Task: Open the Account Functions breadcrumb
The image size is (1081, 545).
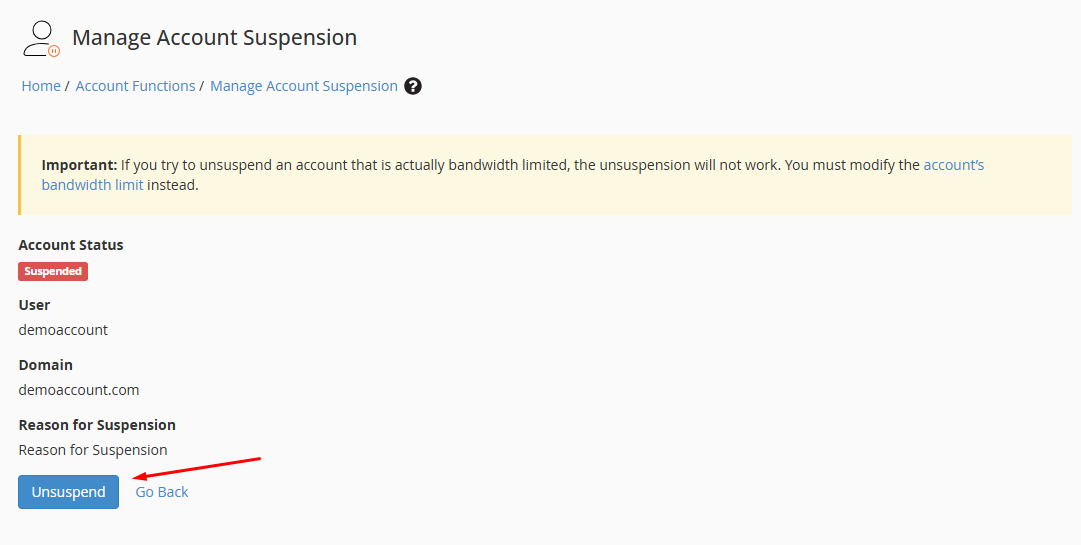Action: click(x=135, y=86)
